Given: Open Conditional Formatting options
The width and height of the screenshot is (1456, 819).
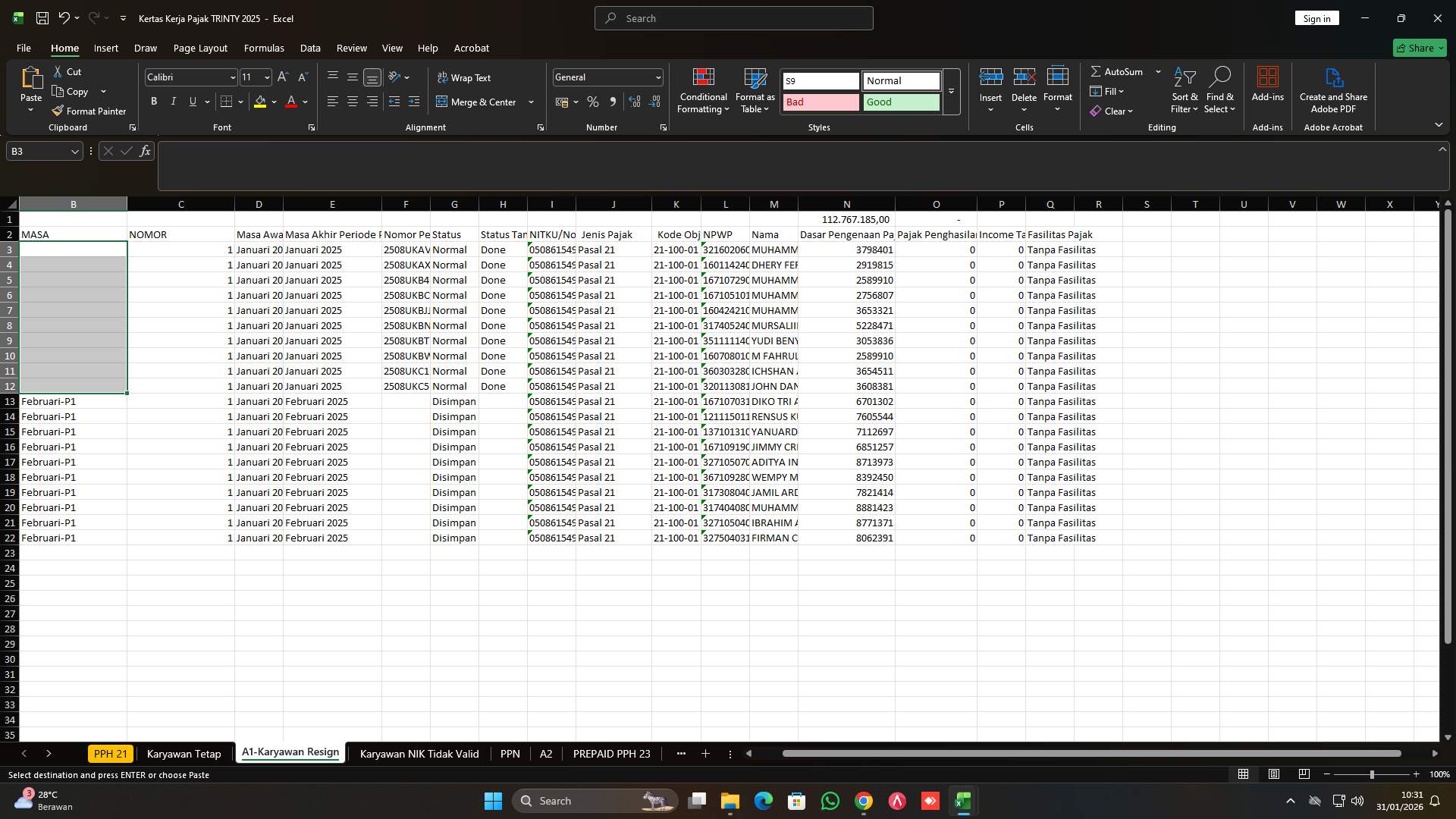Looking at the screenshot, I should coord(703,89).
